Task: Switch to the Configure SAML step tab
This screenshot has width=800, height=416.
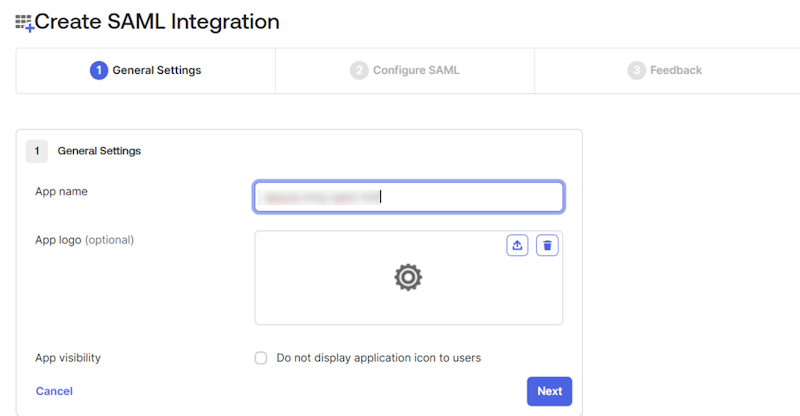Action: click(x=405, y=70)
